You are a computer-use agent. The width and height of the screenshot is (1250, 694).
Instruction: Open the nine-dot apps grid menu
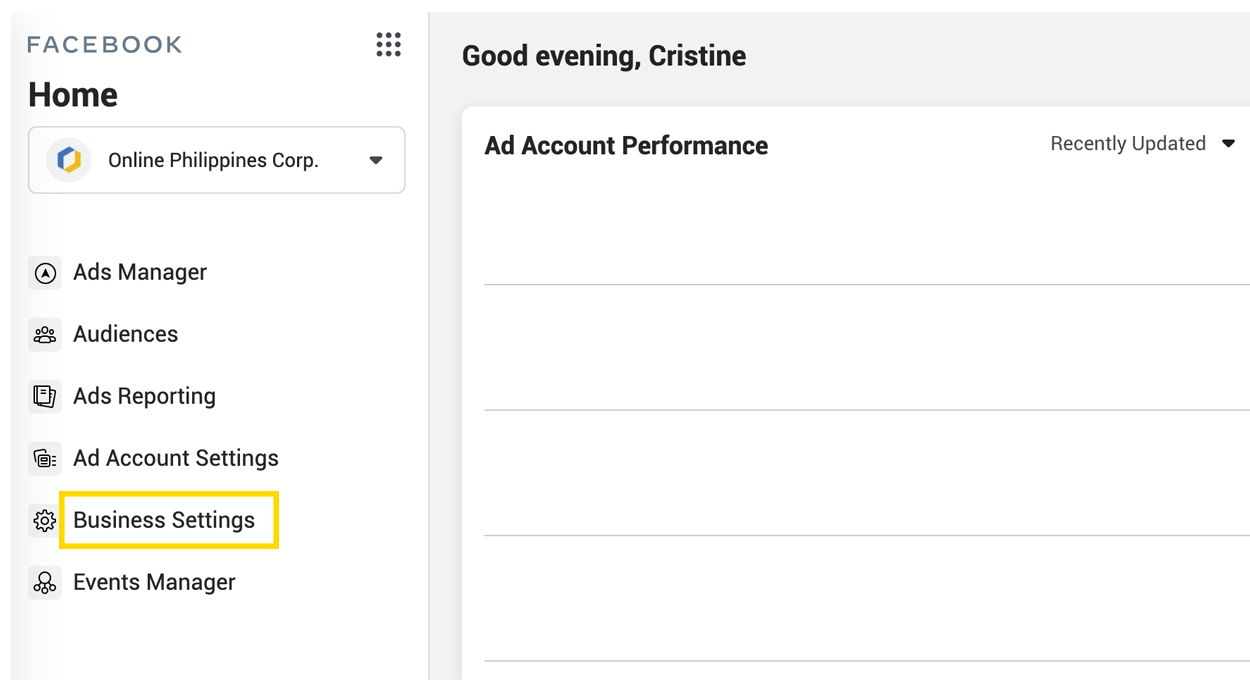click(x=388, y=44)
